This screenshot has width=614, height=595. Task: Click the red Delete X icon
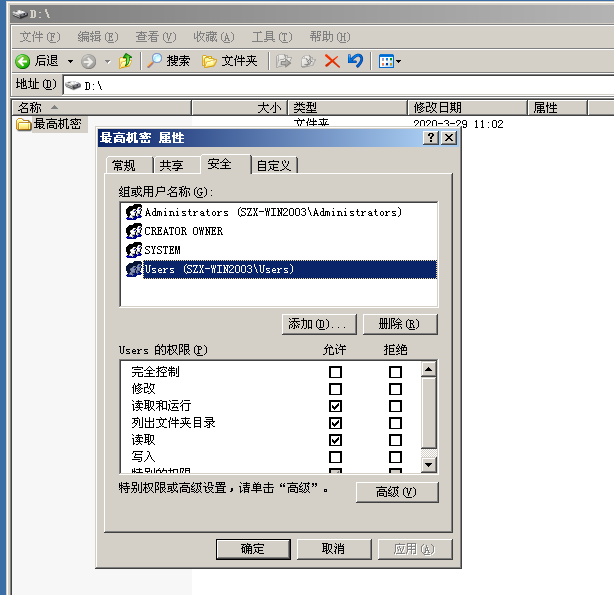pyautogui.click(x=332, y=61)
